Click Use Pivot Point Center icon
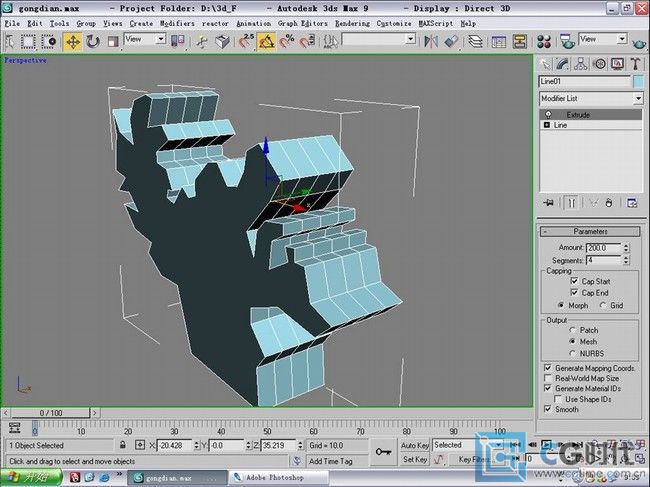650x487 pixels. coord(177,41)
